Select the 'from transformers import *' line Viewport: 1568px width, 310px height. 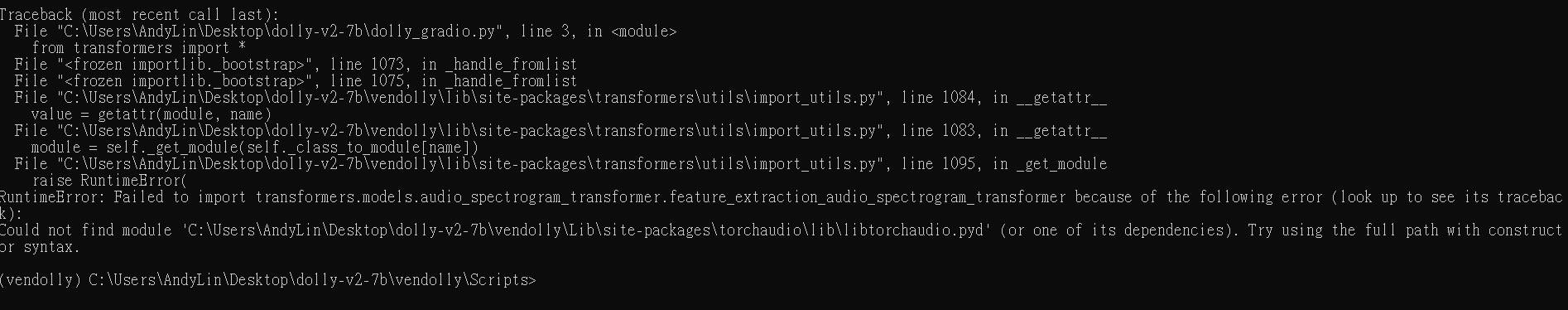(x=138, y=48)
